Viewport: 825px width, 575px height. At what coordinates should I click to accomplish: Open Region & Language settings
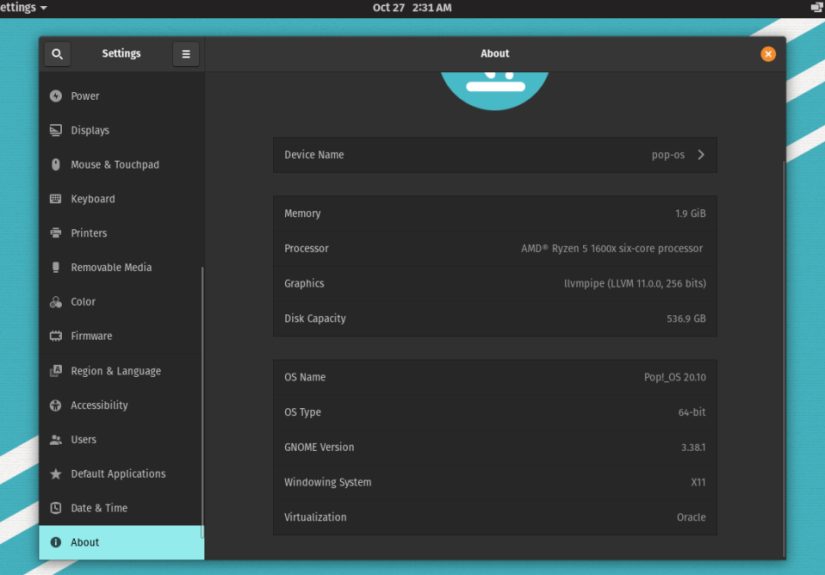tap(122, 370)
